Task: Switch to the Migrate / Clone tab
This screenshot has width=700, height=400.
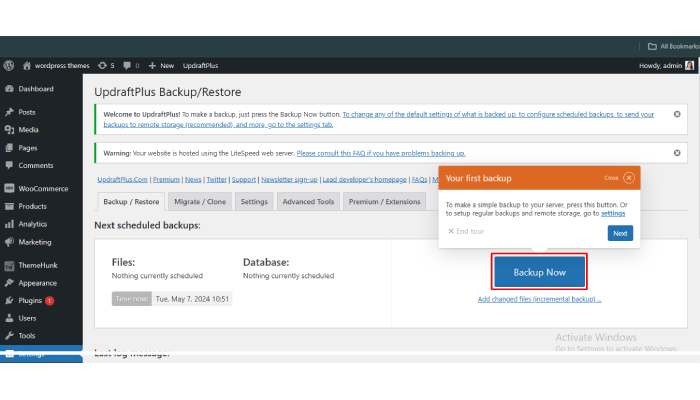Action: click(202, 202)
